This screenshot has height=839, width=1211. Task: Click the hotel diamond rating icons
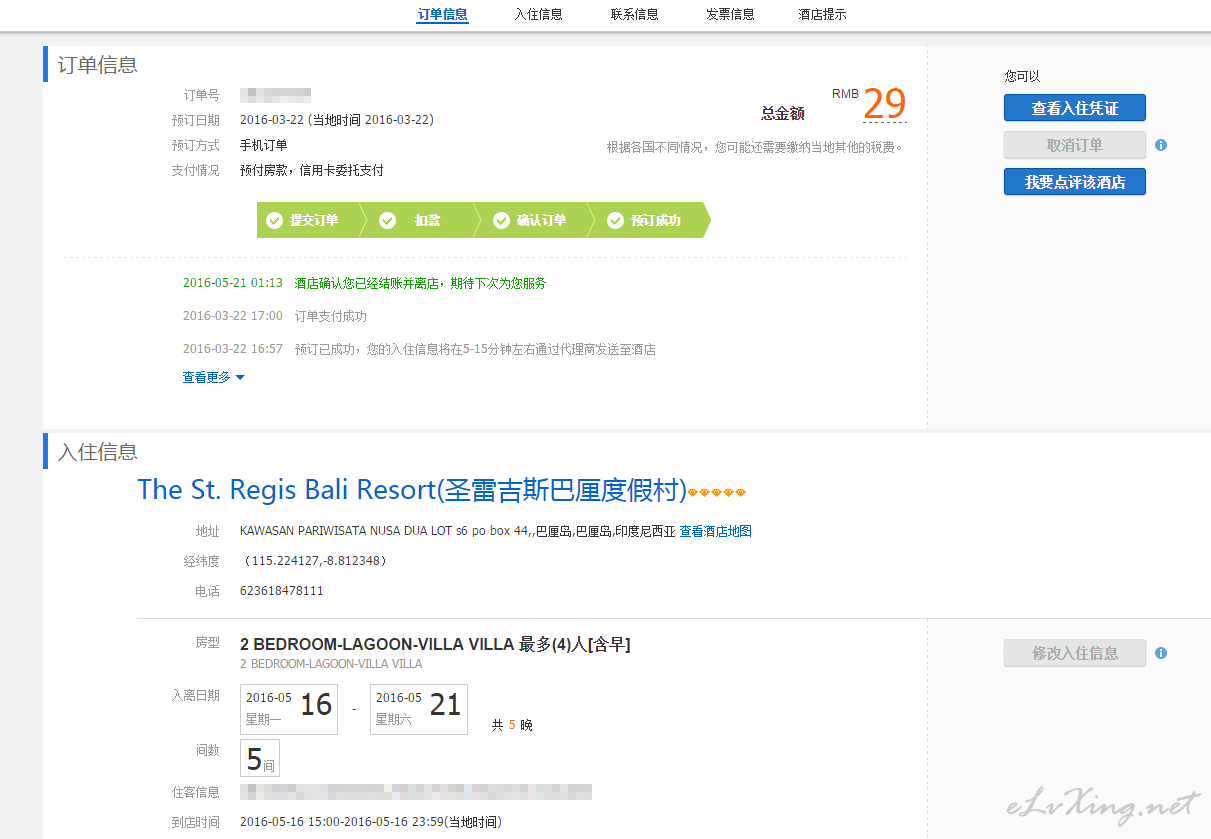point(717,492)
